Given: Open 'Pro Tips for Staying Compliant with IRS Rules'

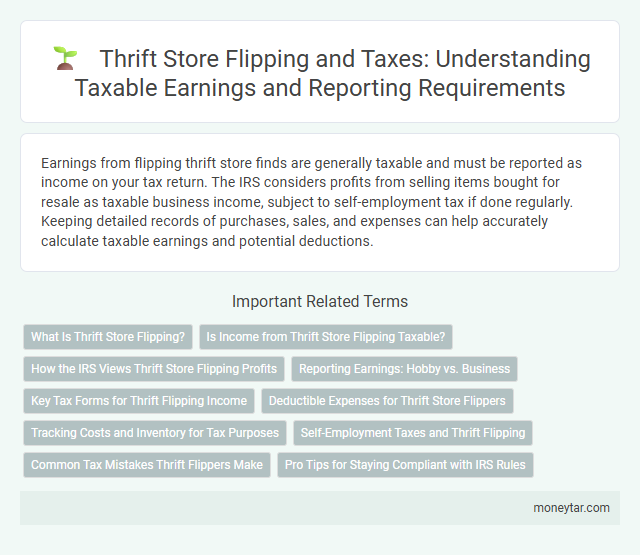Looking at the screenshot, I should tap(405, 465).
